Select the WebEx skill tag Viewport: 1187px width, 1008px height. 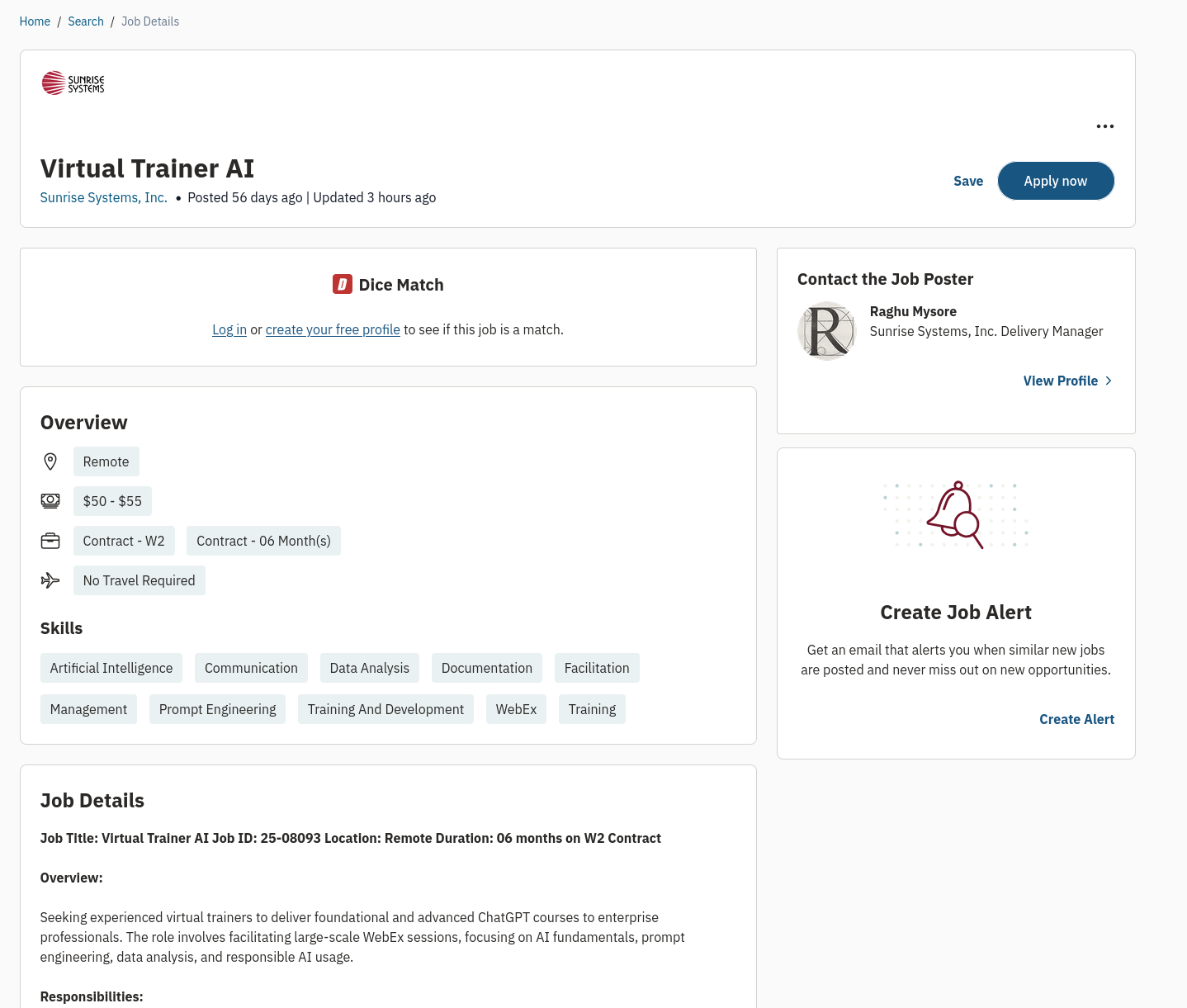(516, 709)
